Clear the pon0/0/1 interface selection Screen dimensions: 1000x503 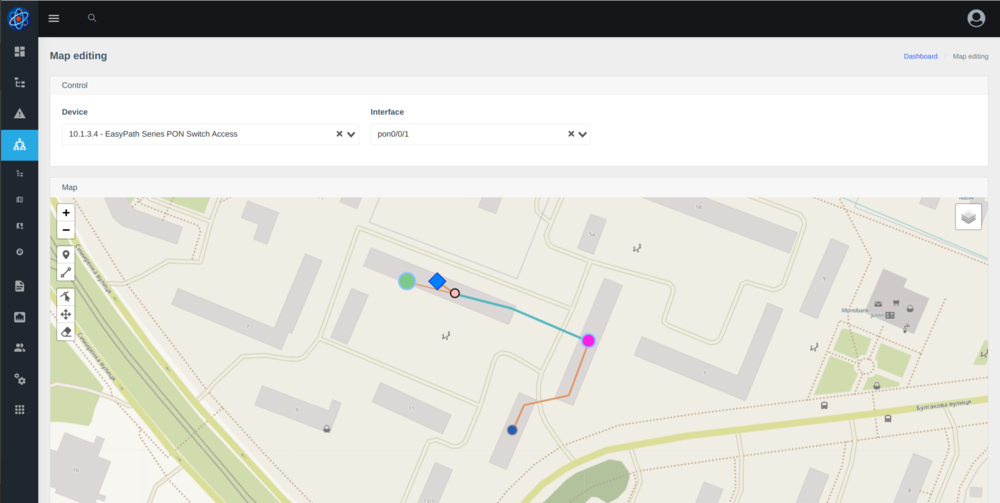click(571, 134)
